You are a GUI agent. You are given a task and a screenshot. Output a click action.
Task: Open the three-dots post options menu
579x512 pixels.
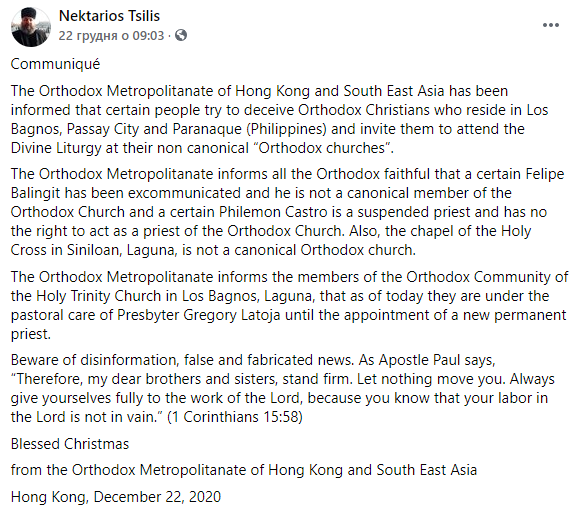tap(551, 25)
